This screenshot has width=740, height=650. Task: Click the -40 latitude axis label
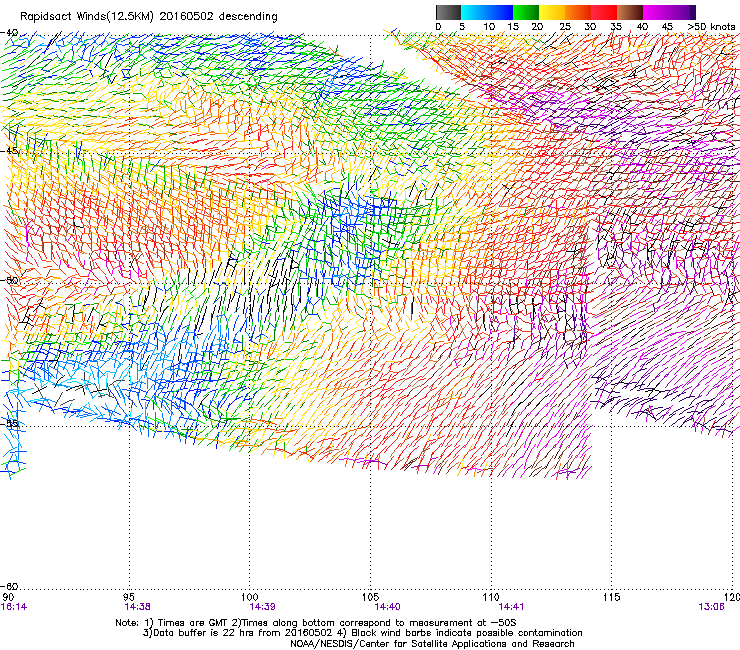9,33
